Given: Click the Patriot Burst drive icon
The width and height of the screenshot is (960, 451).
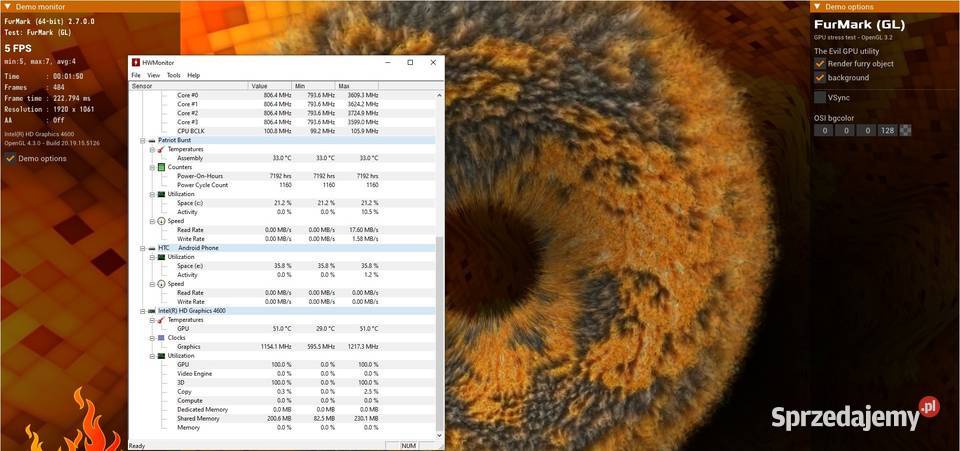Looking at the screenshot, I should click(152, 140).
